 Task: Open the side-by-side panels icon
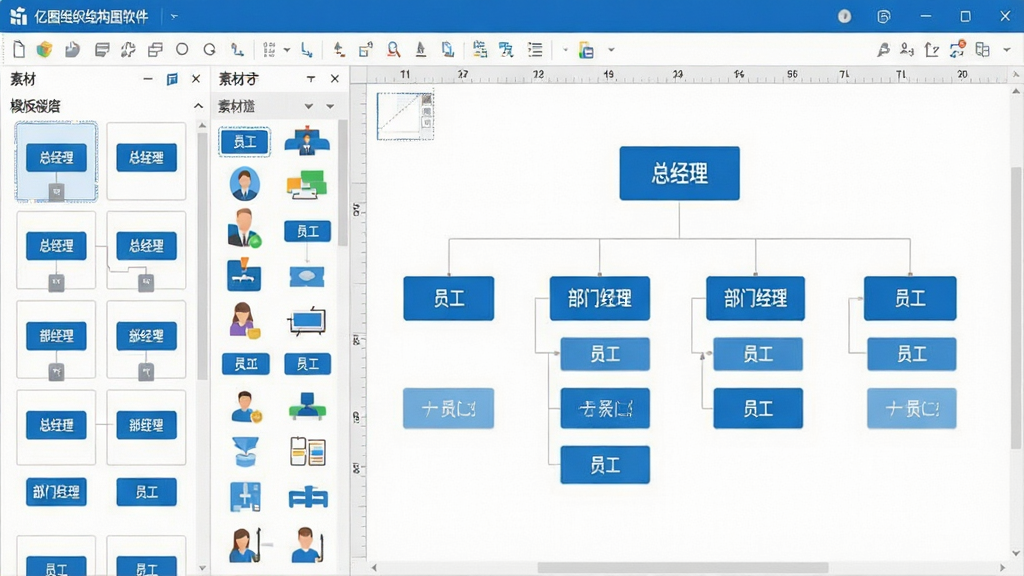(x=982, y=49)
